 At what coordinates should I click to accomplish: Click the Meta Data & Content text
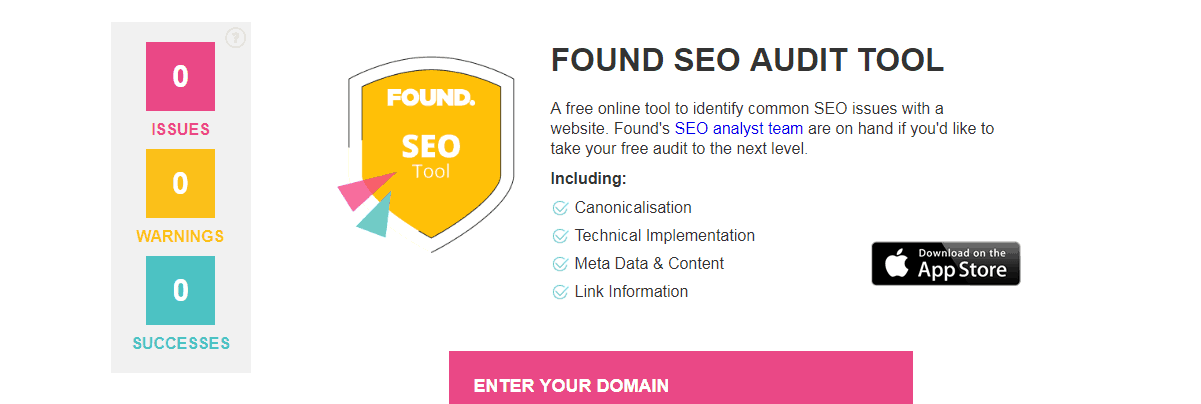[649, 264]
